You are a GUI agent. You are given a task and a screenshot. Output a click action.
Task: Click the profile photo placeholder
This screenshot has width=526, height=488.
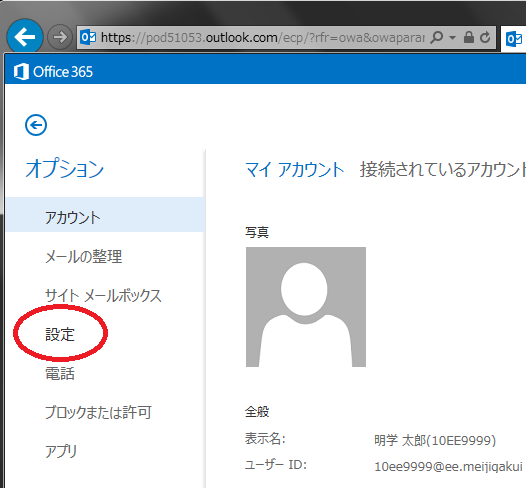[x=306, y=307]
